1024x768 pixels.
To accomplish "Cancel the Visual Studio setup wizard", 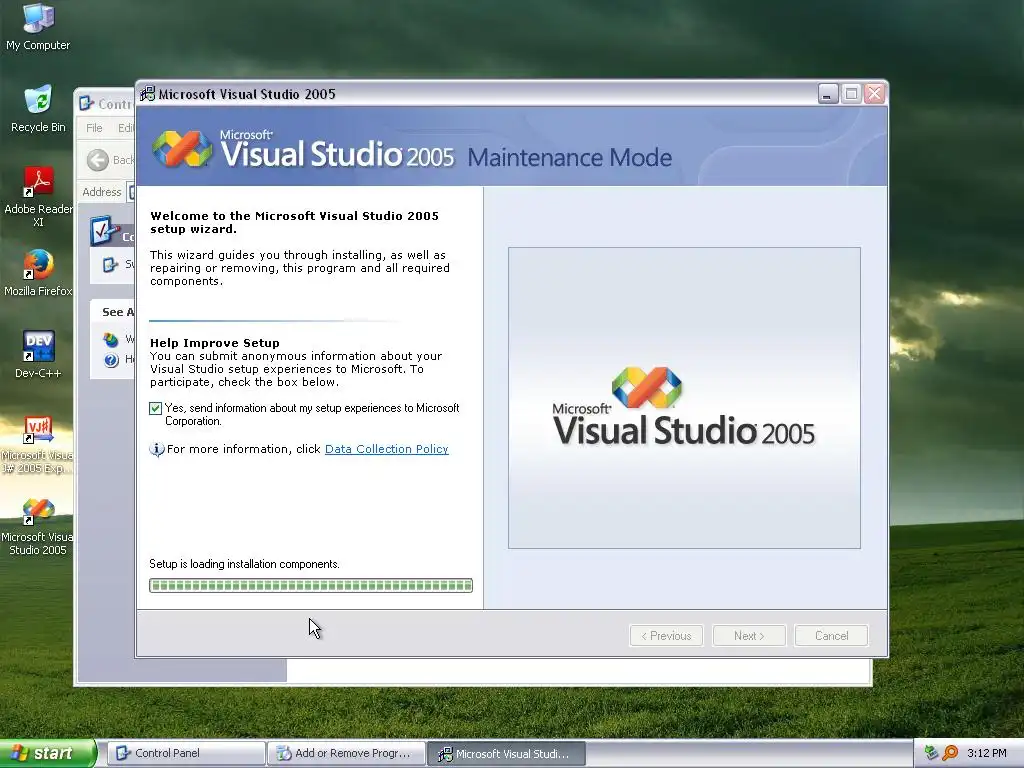I will click(831, 635).
